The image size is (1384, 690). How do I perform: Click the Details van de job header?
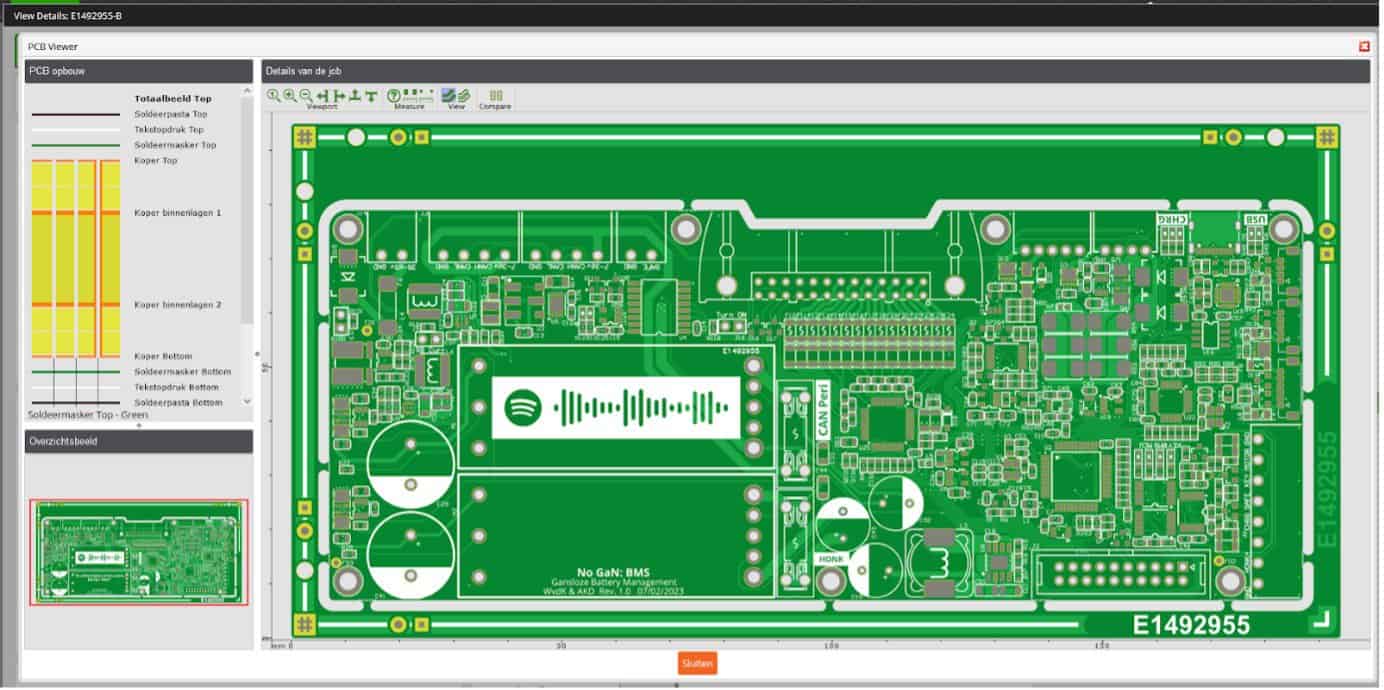click(815, 71)
